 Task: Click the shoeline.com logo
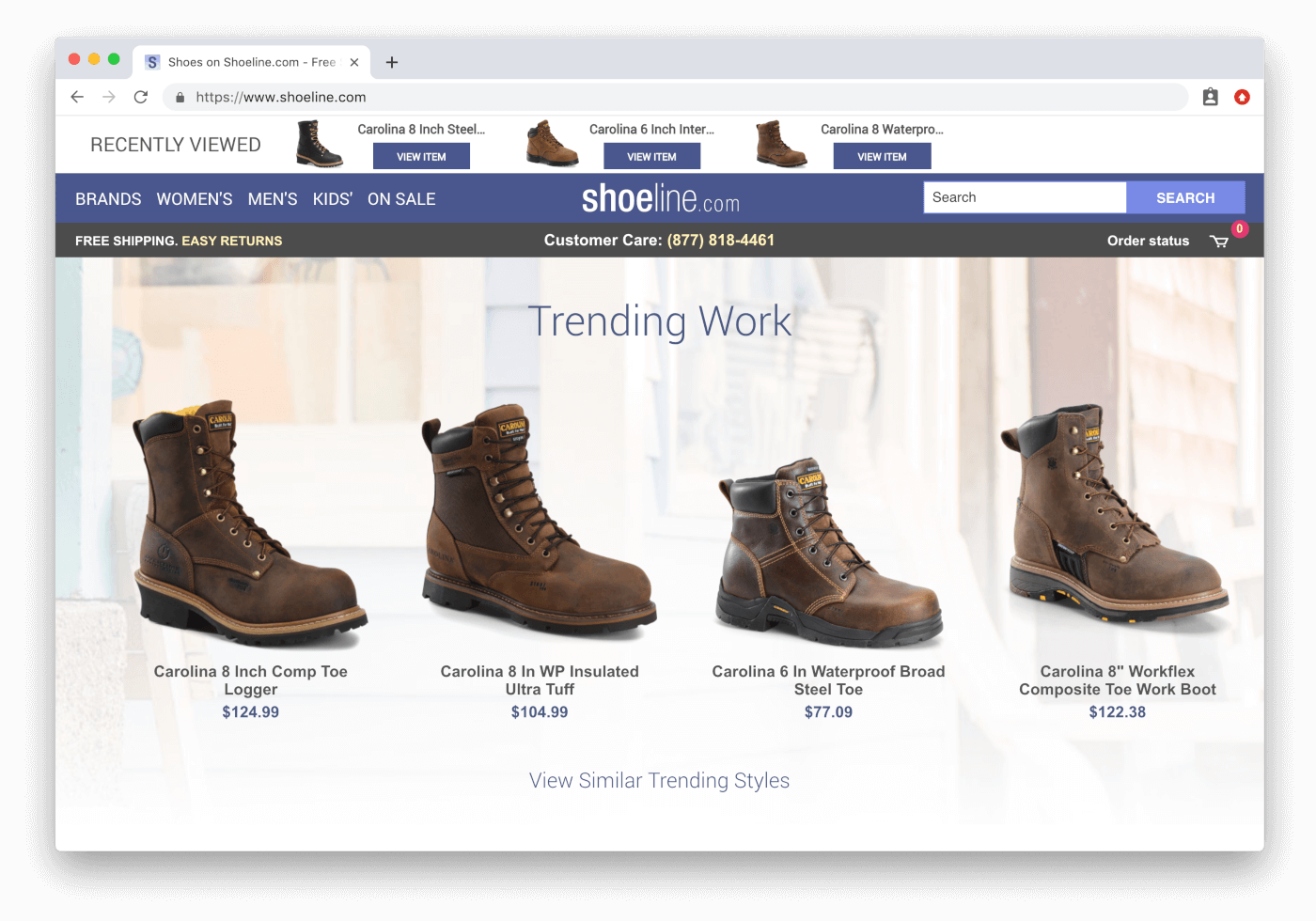[x=660, y=198]
